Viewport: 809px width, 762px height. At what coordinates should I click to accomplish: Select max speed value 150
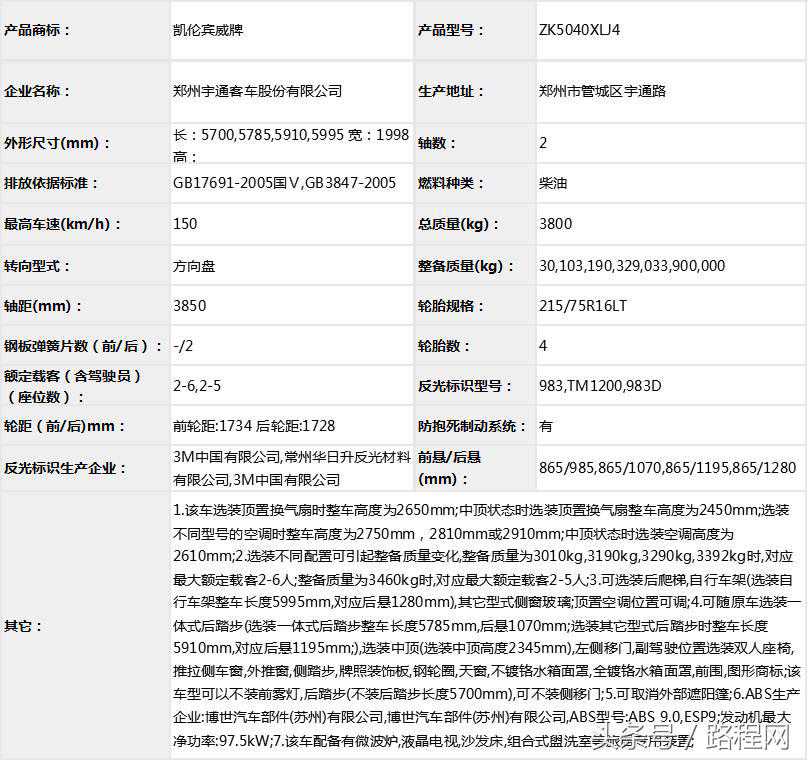click(185, 224)
